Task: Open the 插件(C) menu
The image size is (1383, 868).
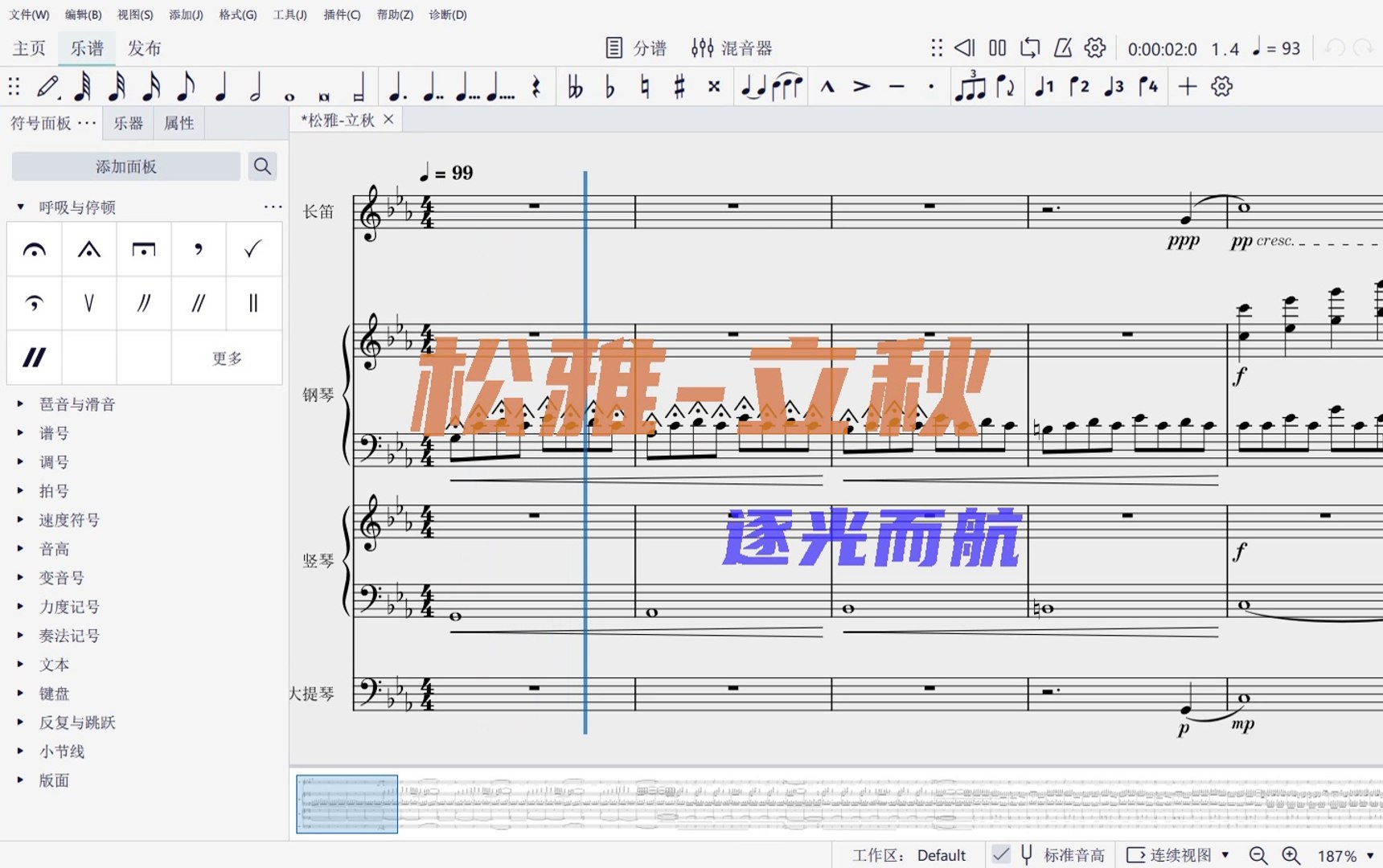Action: coord(341,14)
